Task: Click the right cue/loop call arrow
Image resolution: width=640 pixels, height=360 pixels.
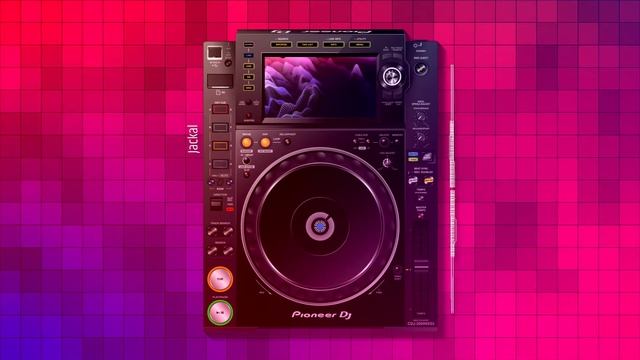Action: point(368,141)
